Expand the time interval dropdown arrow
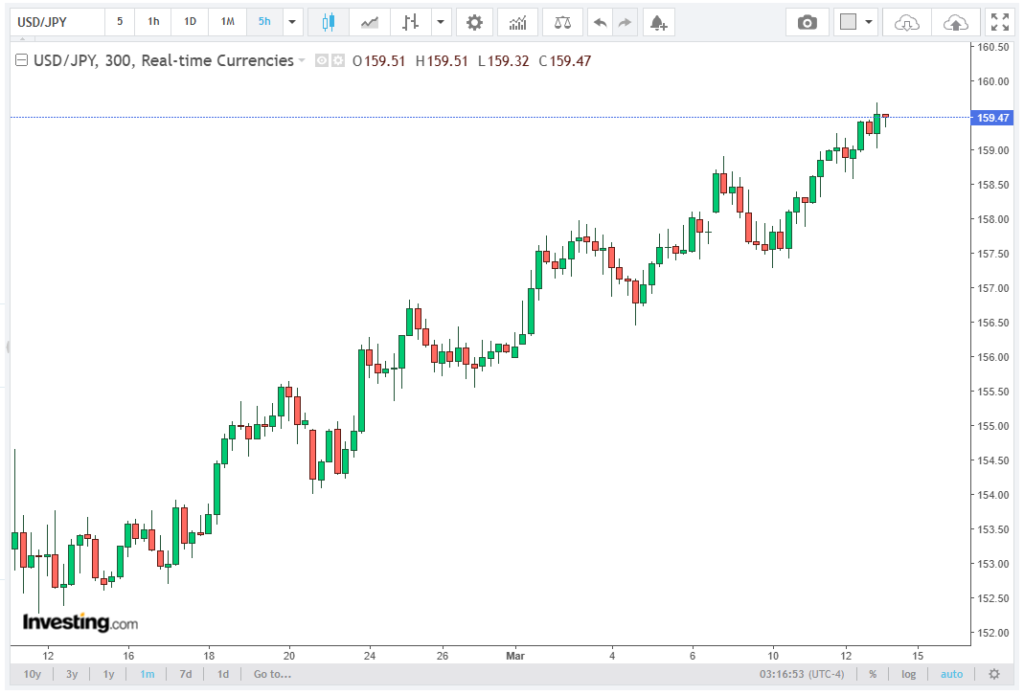The height and width of the screenshot is (695, 1024). pyautogui.click(x=292, y=22)
